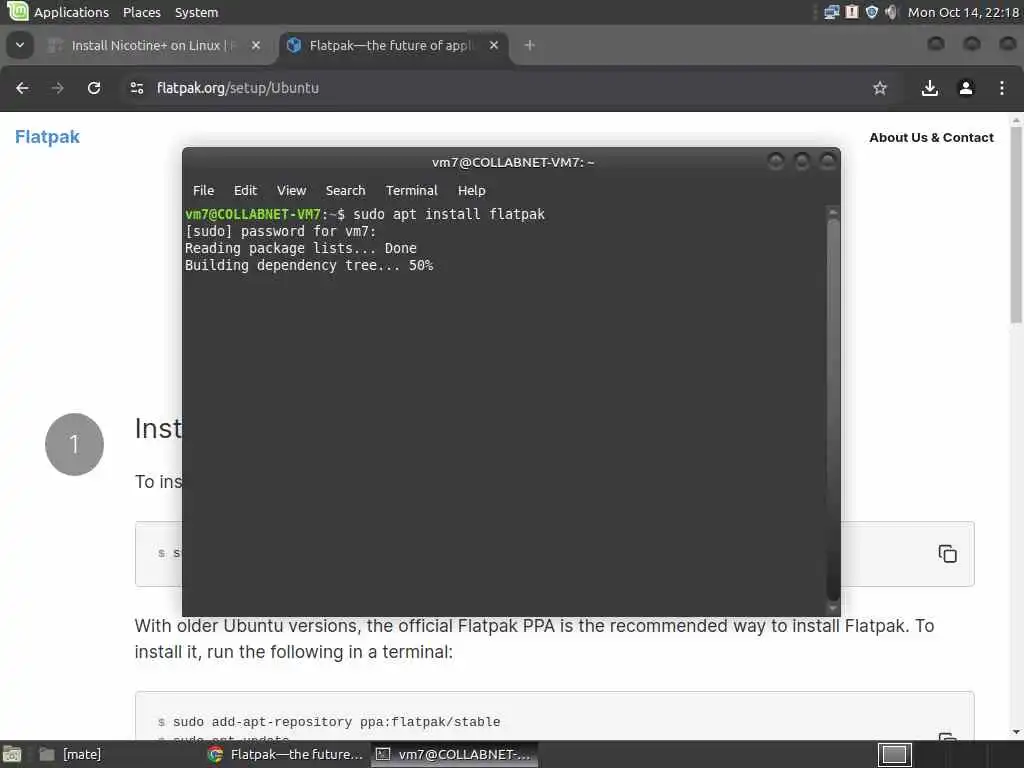The image size is (1024, 768).
Task: Click the Building dependency tree line in terminal
Action: pyautogui.click(x=309, y=265)
